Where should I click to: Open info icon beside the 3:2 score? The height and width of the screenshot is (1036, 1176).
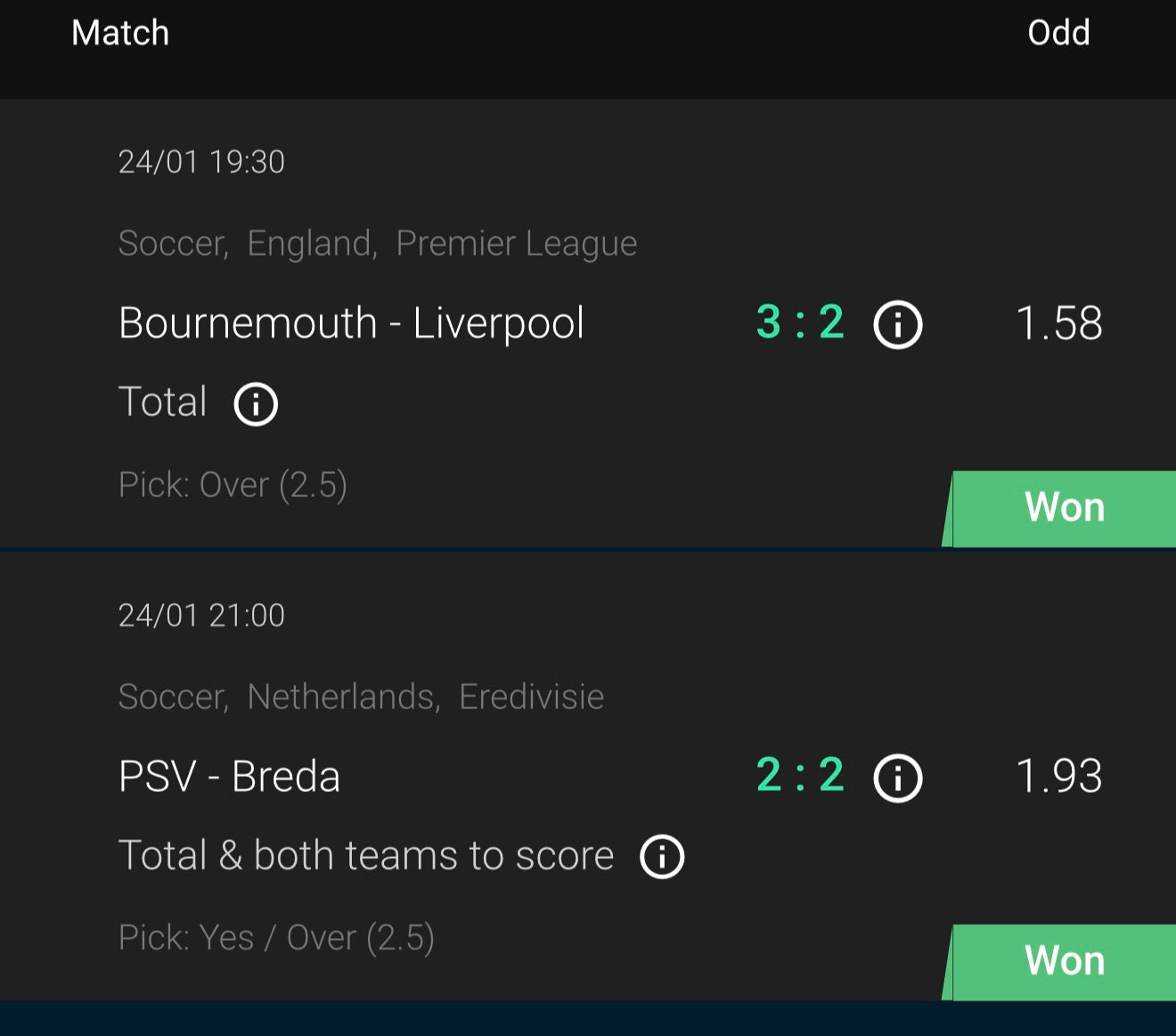(897, 324)
